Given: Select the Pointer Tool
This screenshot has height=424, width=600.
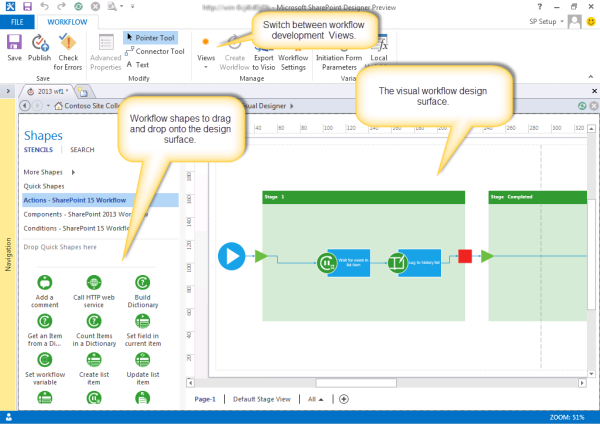Looking at the screenshot, I should pos(151,38).
